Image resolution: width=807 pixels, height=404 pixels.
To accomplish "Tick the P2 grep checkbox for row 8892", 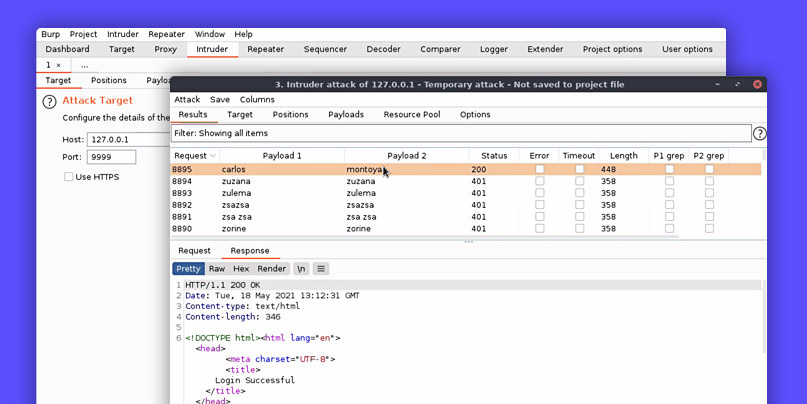I will [x=709, y=205].
